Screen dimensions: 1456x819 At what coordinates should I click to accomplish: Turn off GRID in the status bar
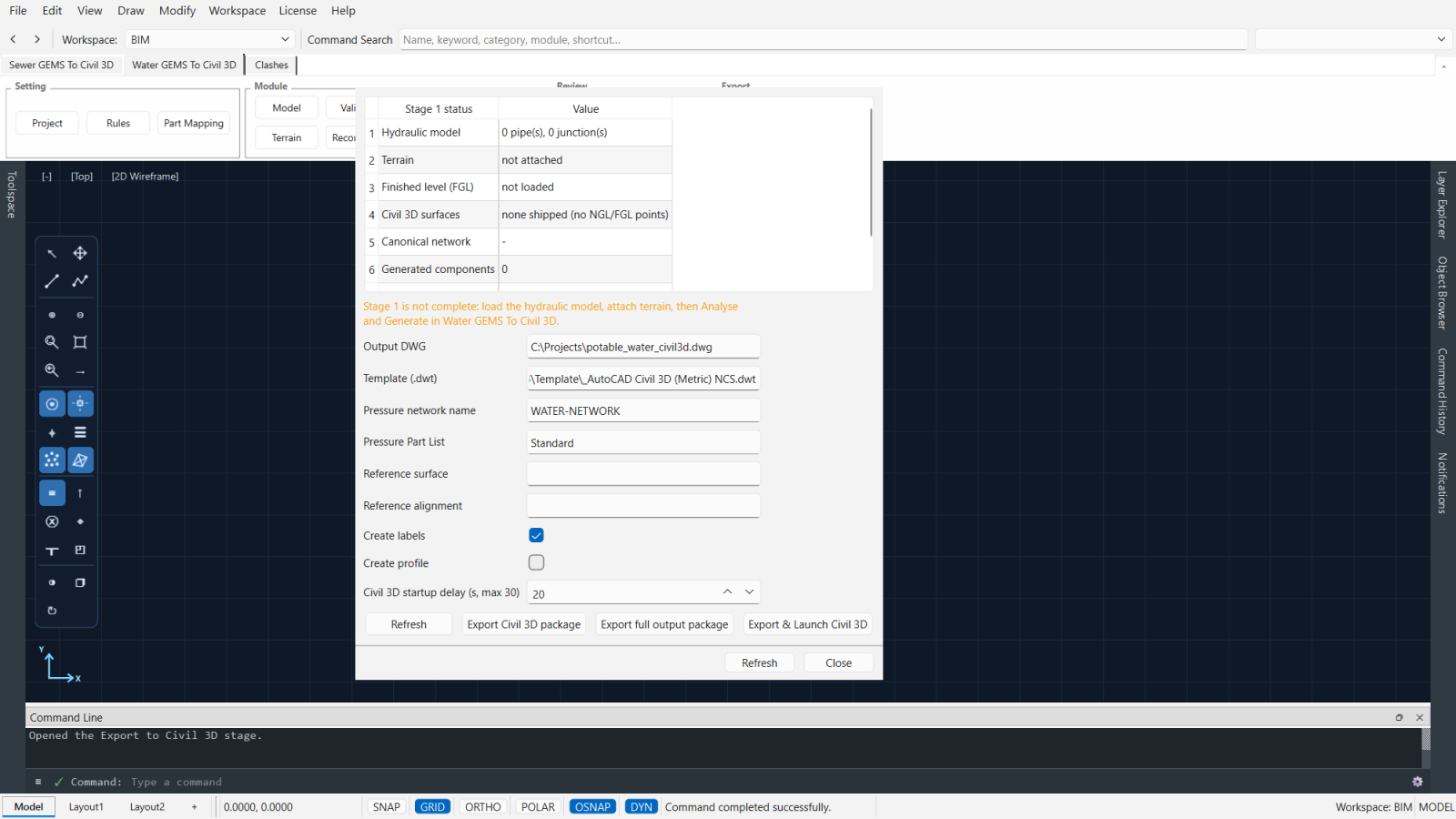tap(433, 807)
